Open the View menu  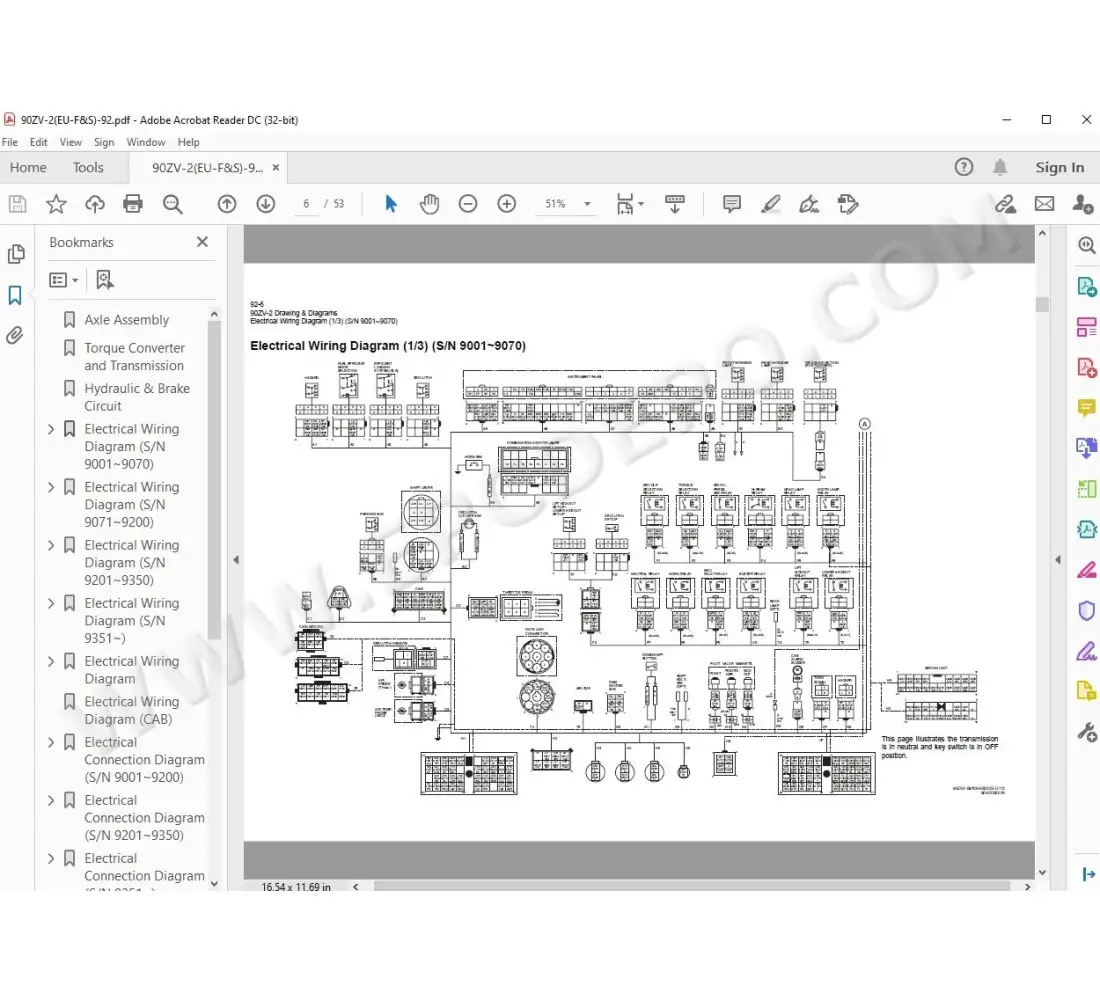(71, 142)
